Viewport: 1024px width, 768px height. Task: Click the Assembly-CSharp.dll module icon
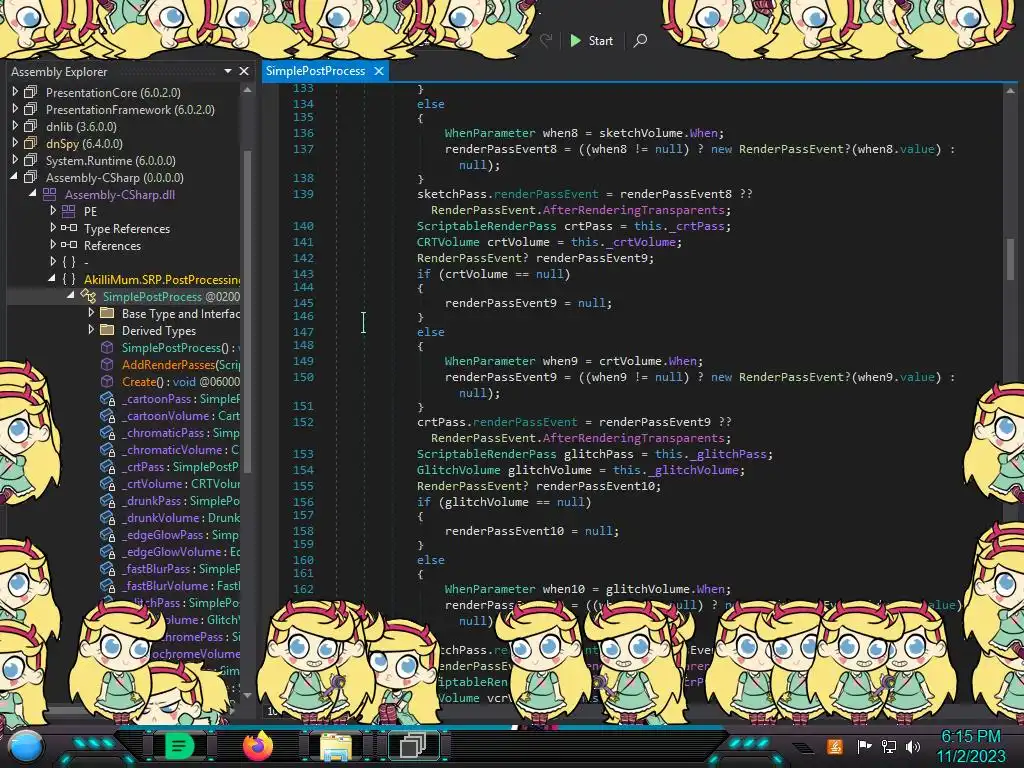pyautogui.click(x=50, y=194)
